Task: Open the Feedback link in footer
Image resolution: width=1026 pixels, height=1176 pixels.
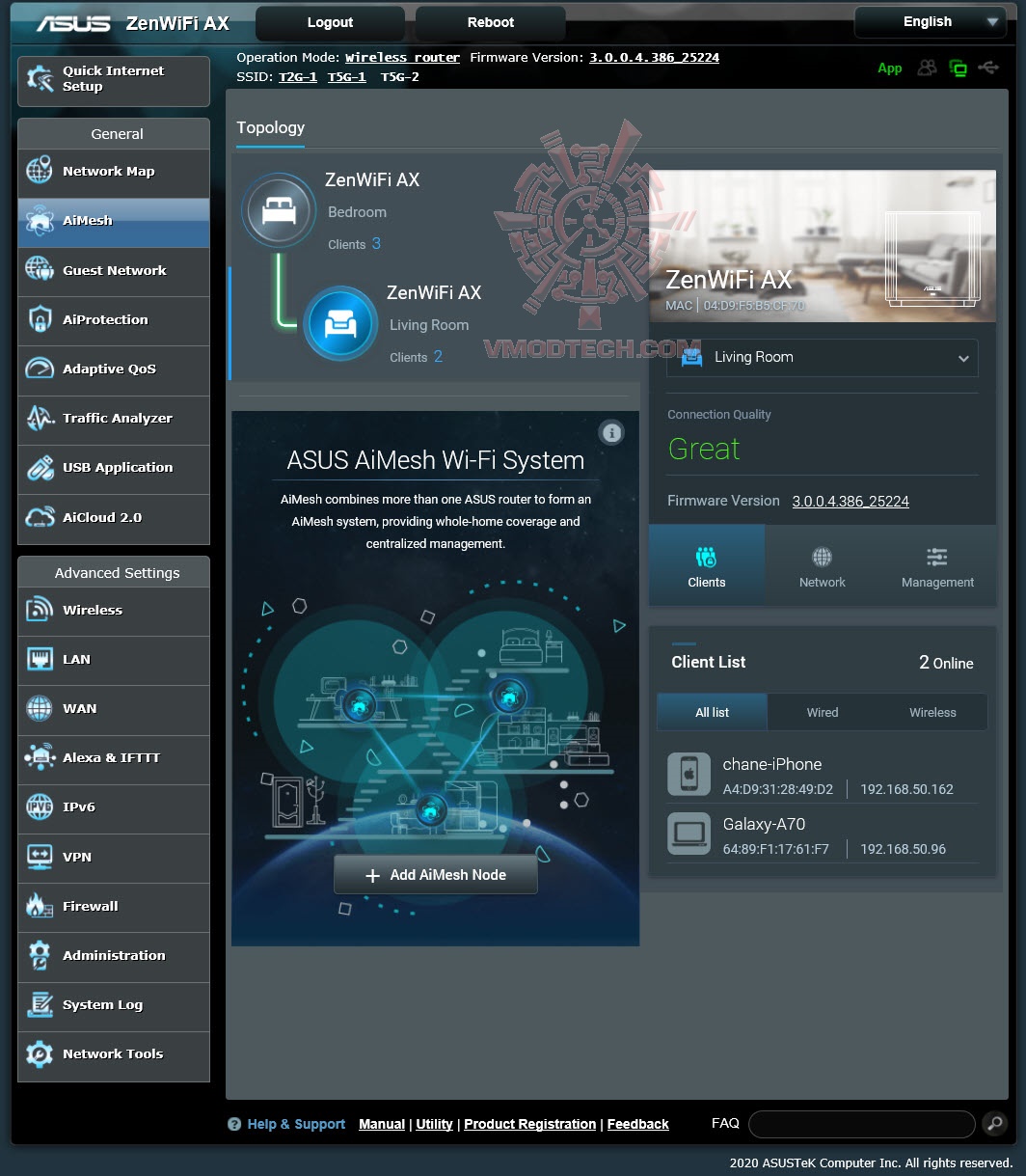Action: 638,1124
